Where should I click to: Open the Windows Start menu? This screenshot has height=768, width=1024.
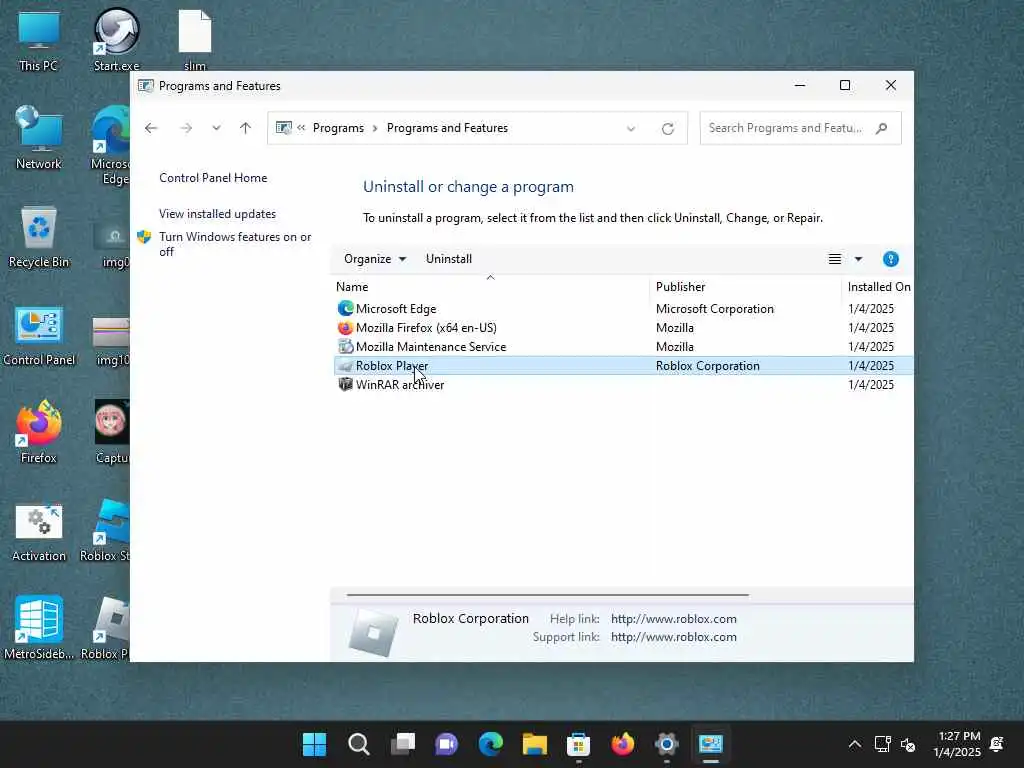(x=314, y=744)
